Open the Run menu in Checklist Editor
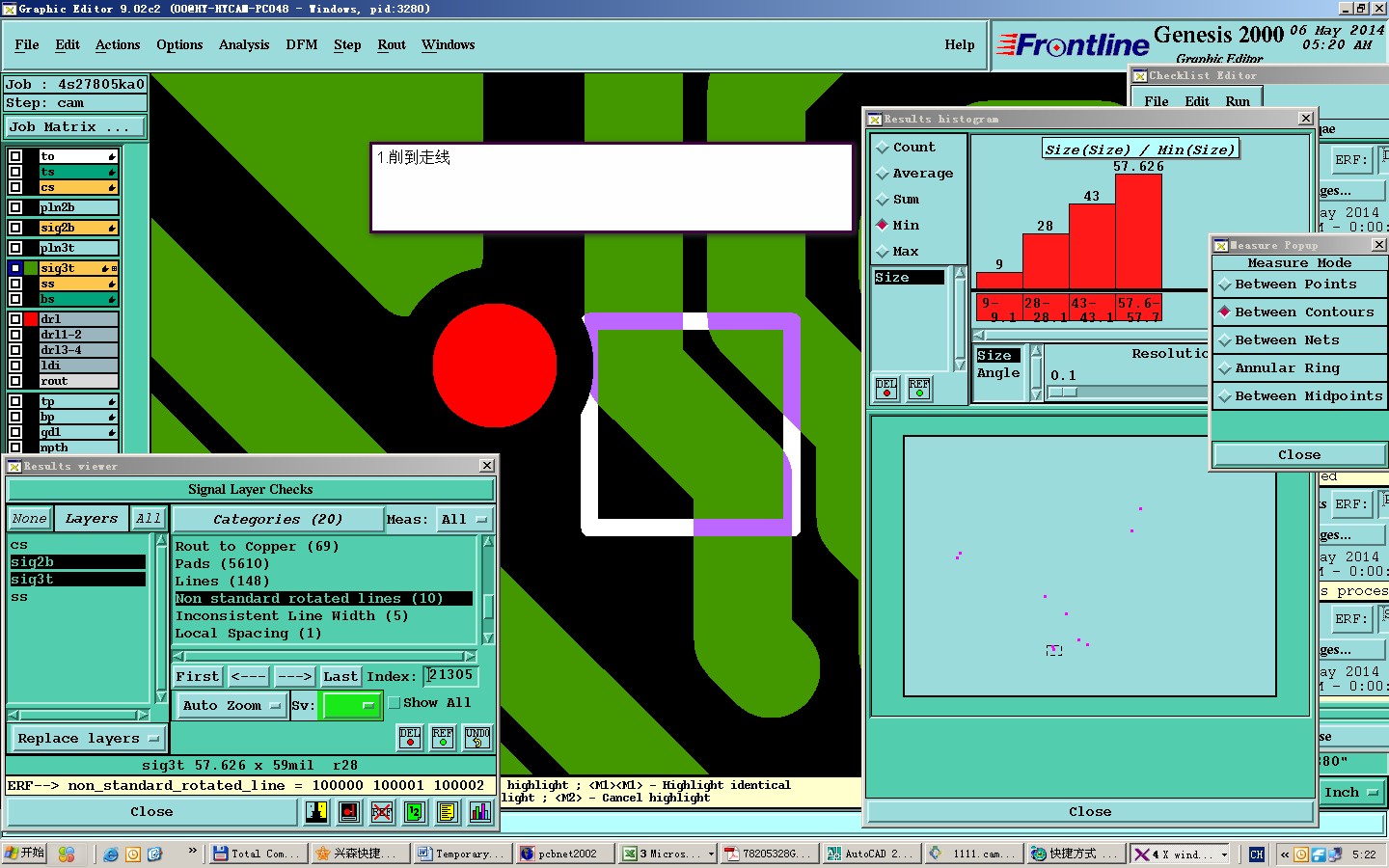 [1238, 101]
